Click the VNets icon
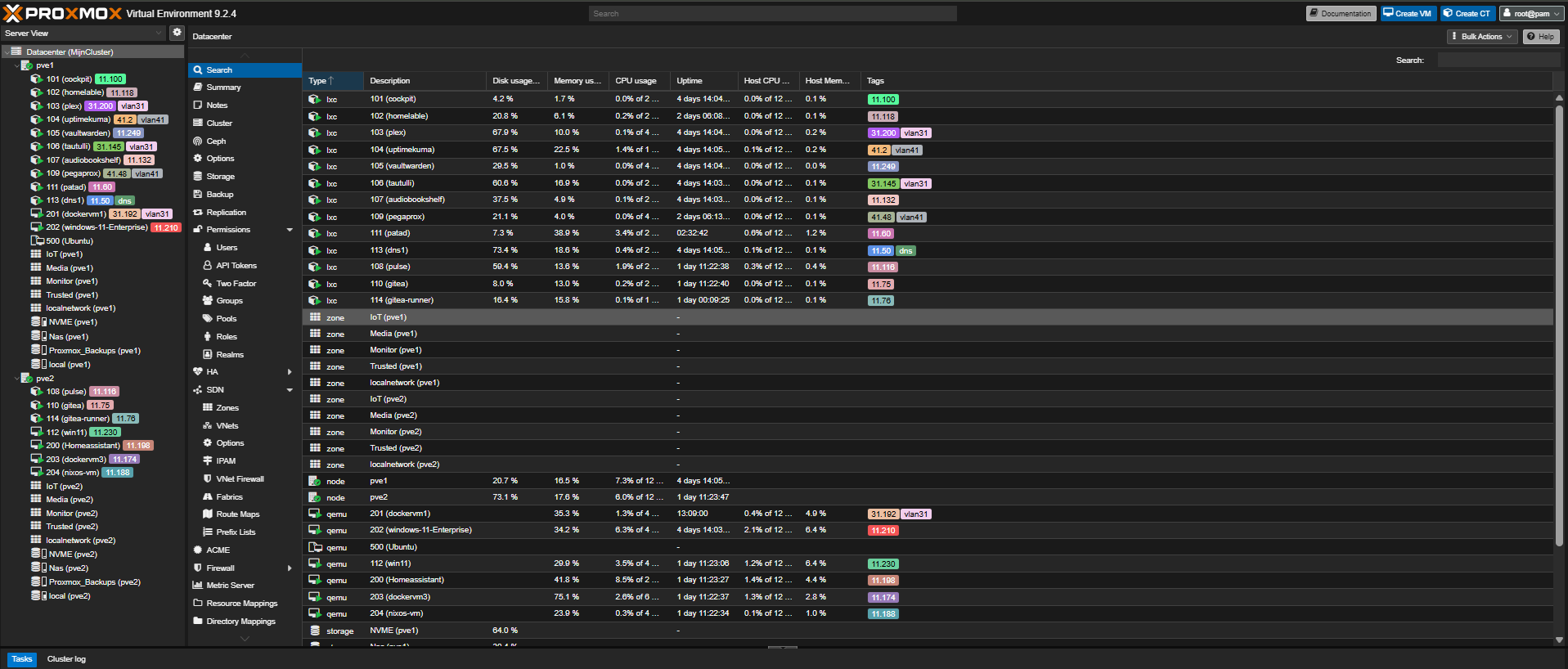This screenshot has height=669, width=1568. (x=208, y=426)
